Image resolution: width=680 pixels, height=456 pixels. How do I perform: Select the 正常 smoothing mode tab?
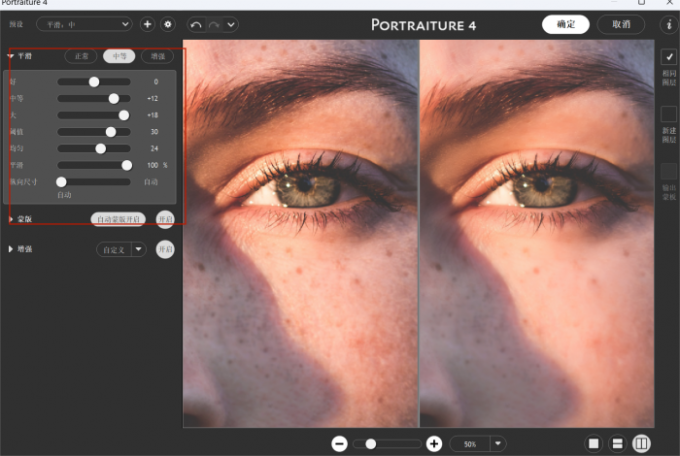pyautogui.click(x=82, y=57)
